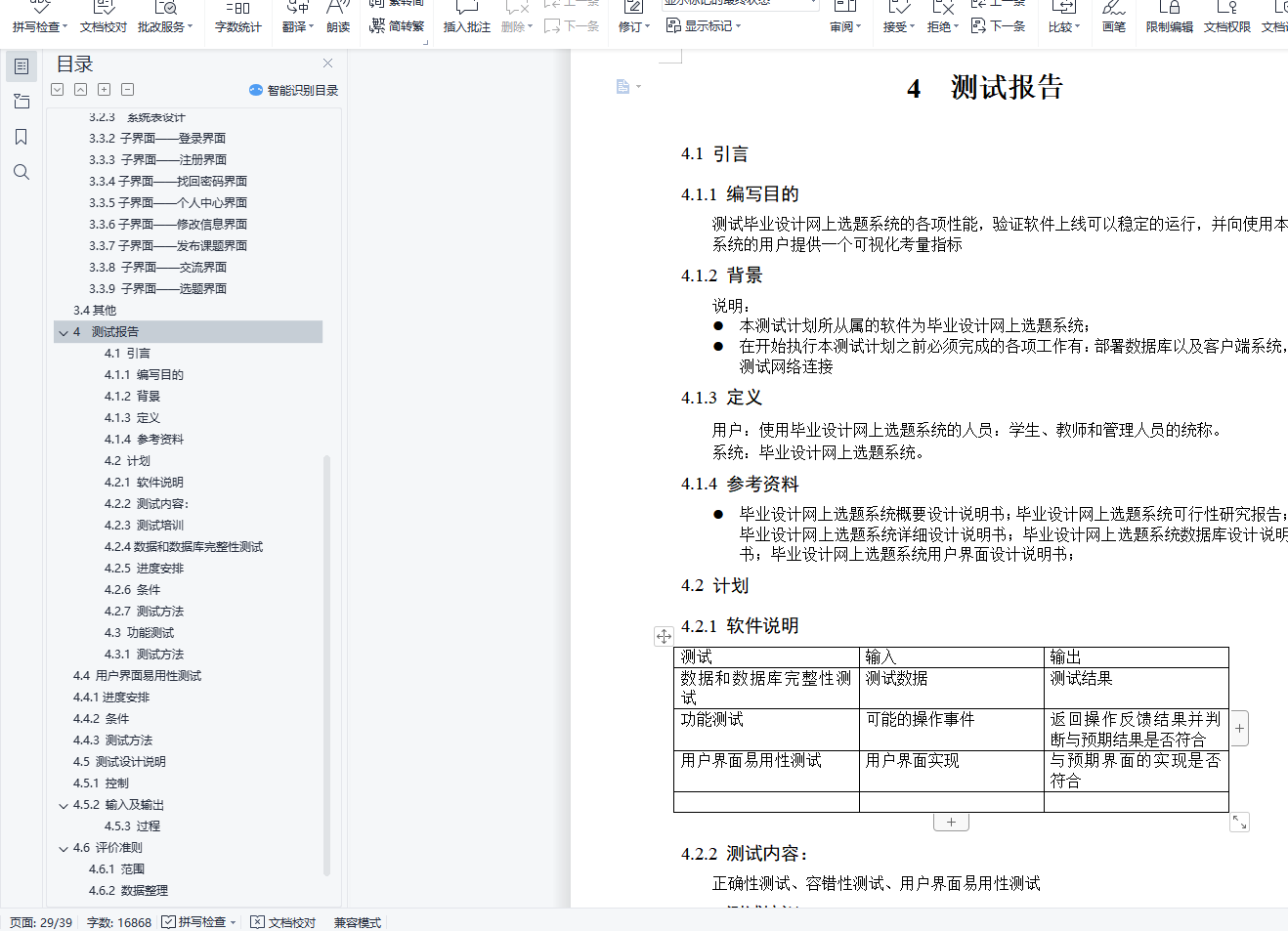1288x931 pixels.
Task: Click the expand-level down arrow icon under 目录
Action: pos(58,90)
